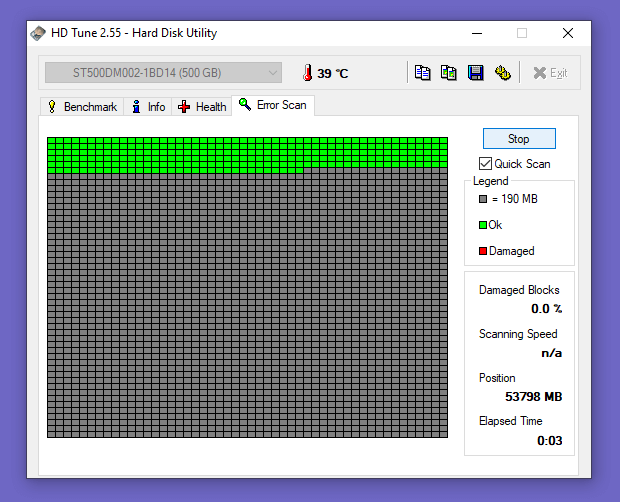
Task: Uncheck the Quick Scan checkbox
Action: (485, 164)
